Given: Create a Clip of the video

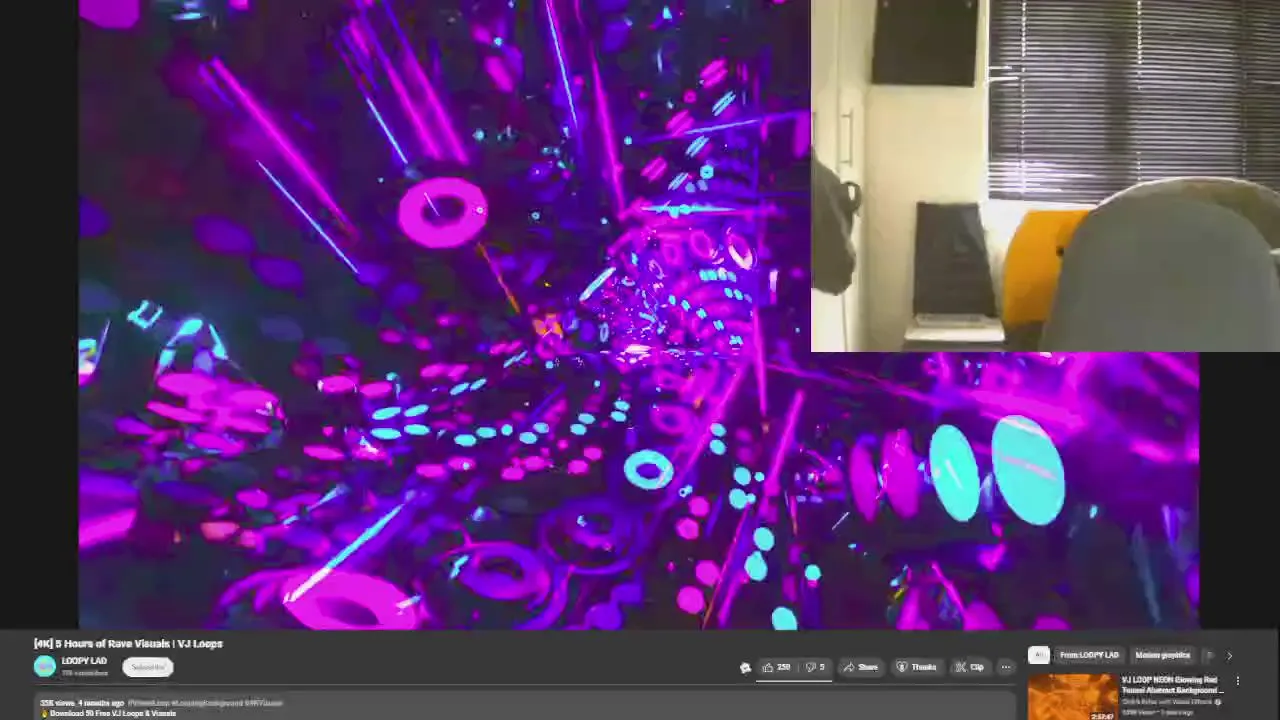Looking at the screenshot, I should (x=969, y=667).
